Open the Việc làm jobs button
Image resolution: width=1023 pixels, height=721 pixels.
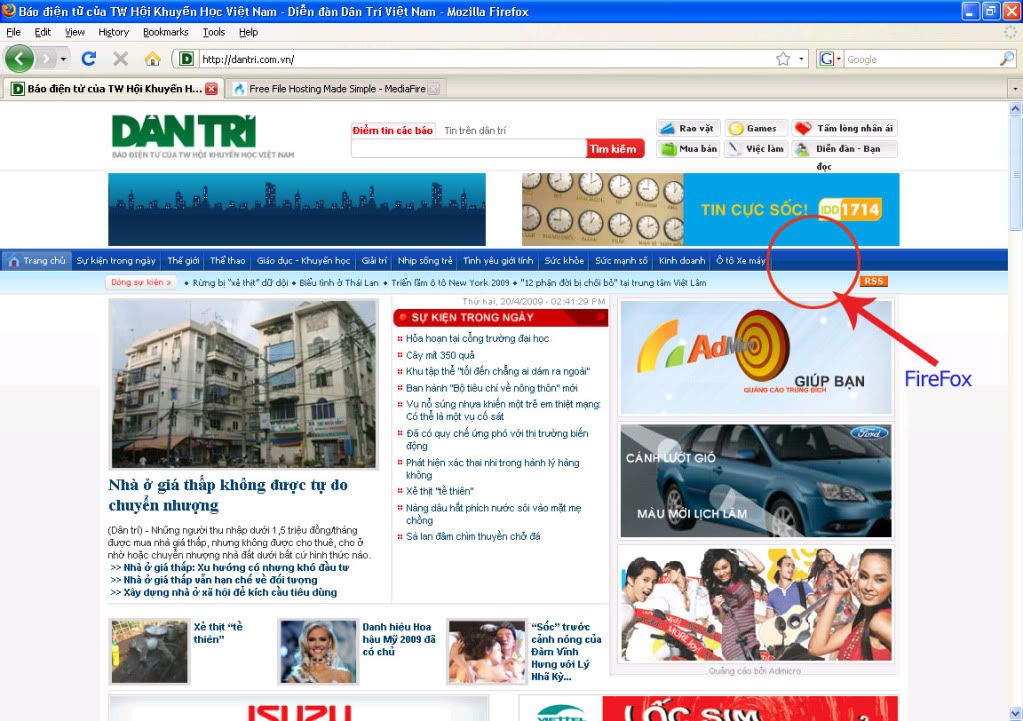click(x=756, y=149)
